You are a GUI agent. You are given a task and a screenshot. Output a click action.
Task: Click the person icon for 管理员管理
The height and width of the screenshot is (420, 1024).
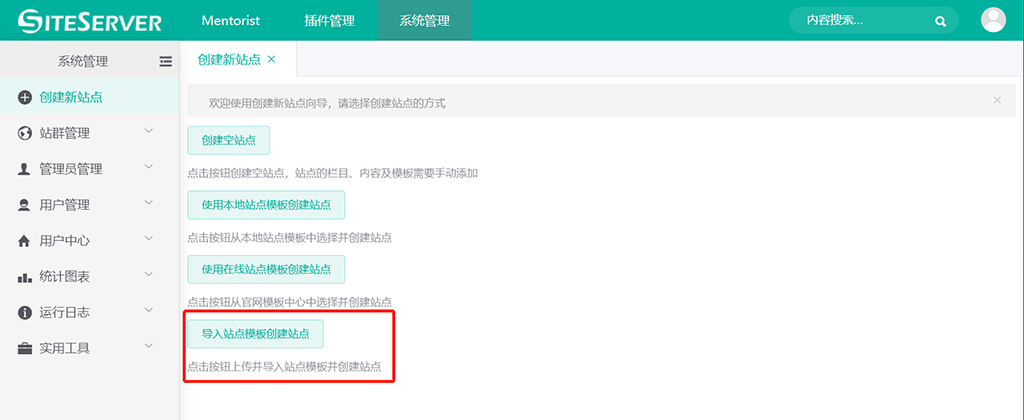click(25, 169)
